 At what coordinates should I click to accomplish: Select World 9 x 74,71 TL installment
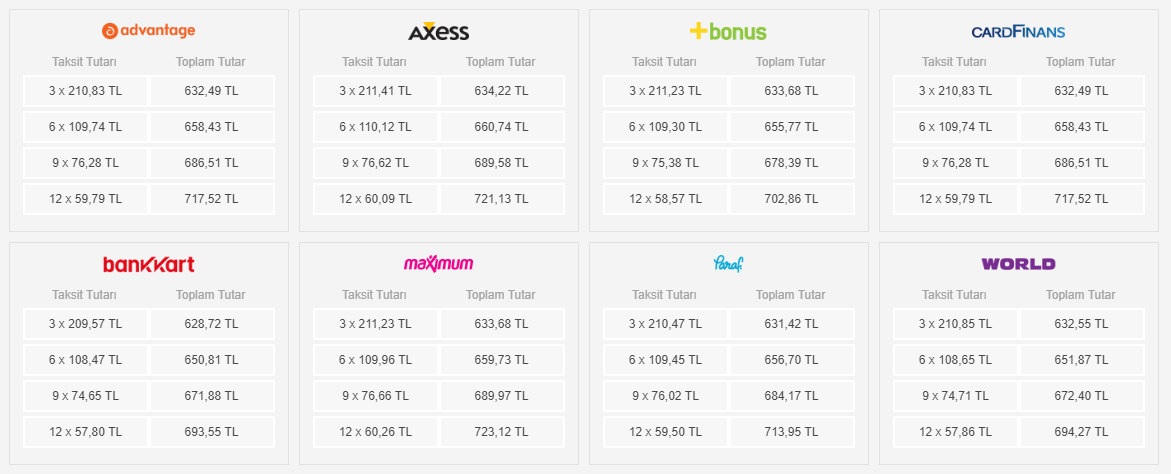point(955,396)
